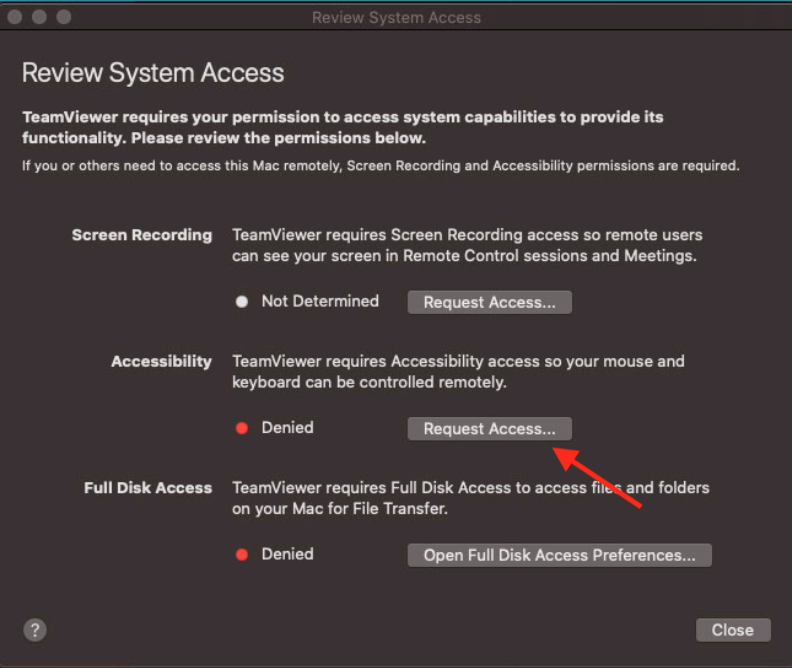This screenshot has height=668, width=792.
Task: Click the window's leftmost traffic light button
Action: tap(15, 17)
